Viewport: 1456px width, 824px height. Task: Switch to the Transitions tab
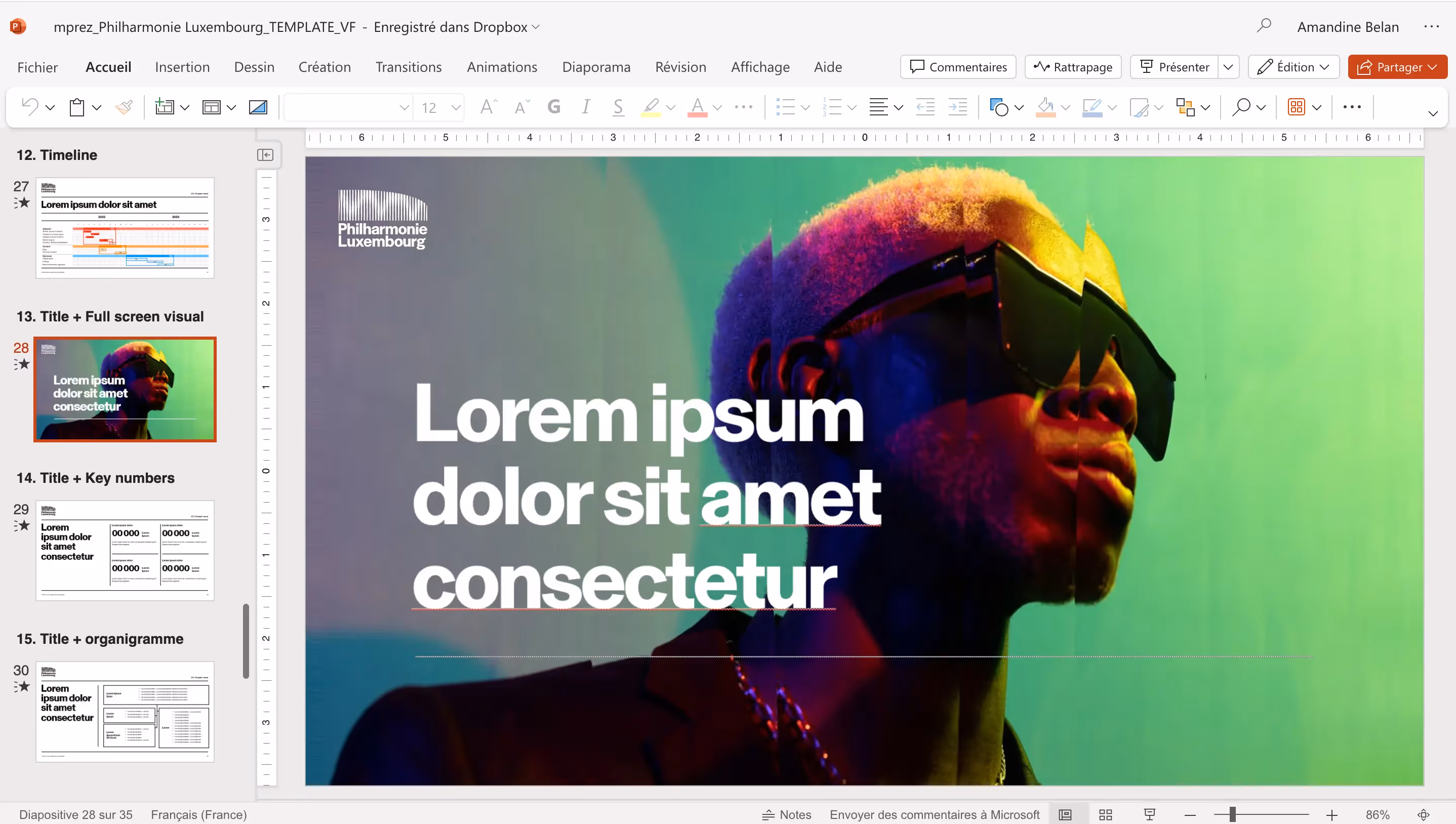tap(409, 67)
